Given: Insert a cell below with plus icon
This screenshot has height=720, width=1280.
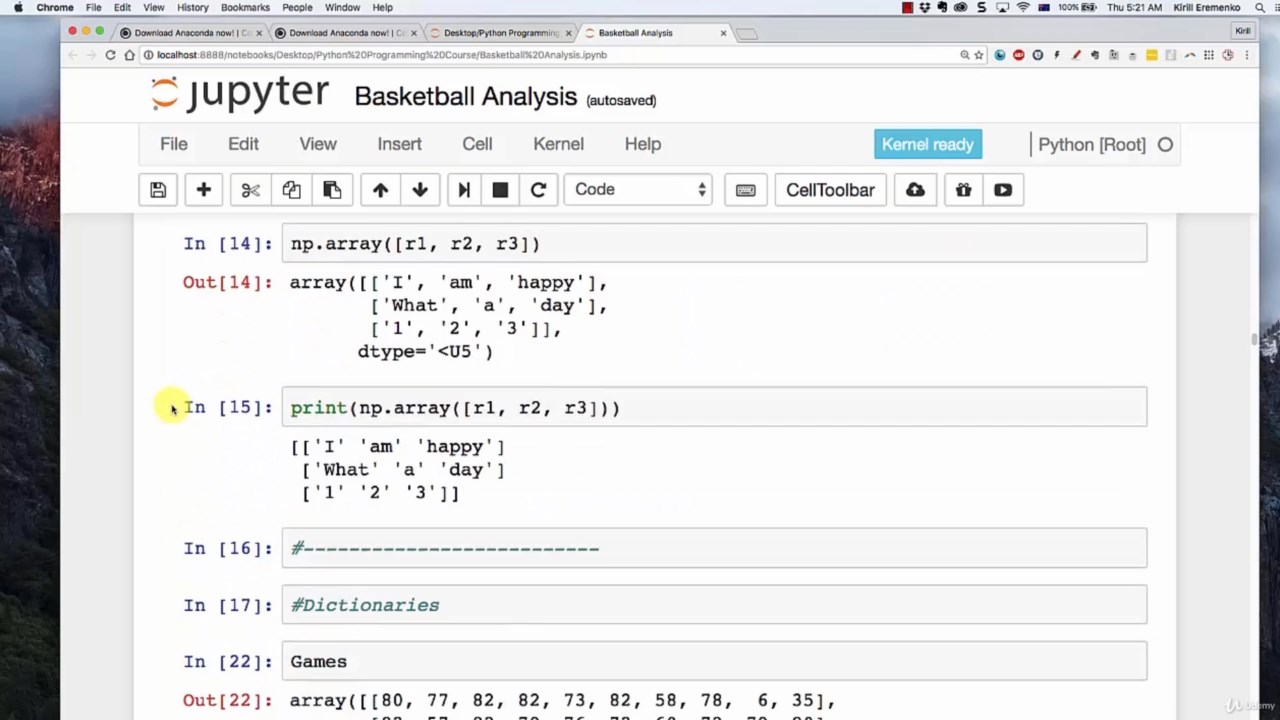Looking at the screenshot, I should click(203, 190).
